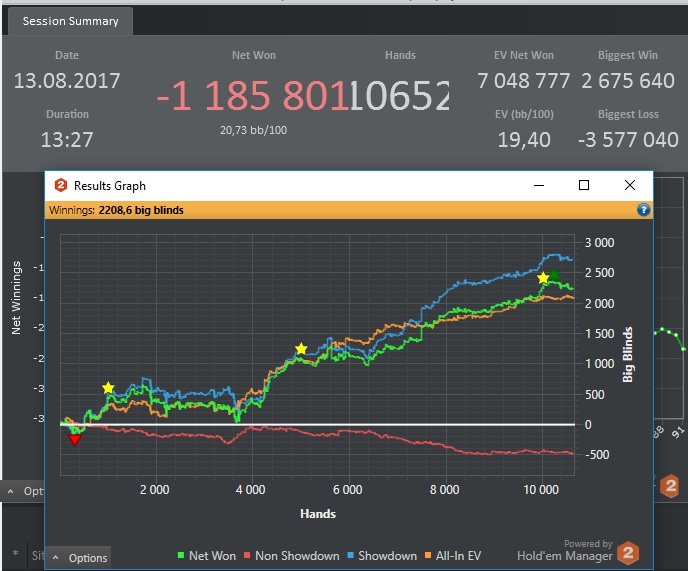Toggle the Net Won legend green swatch
The height and width of the screenshot is (571, 688).
[180, 555]
